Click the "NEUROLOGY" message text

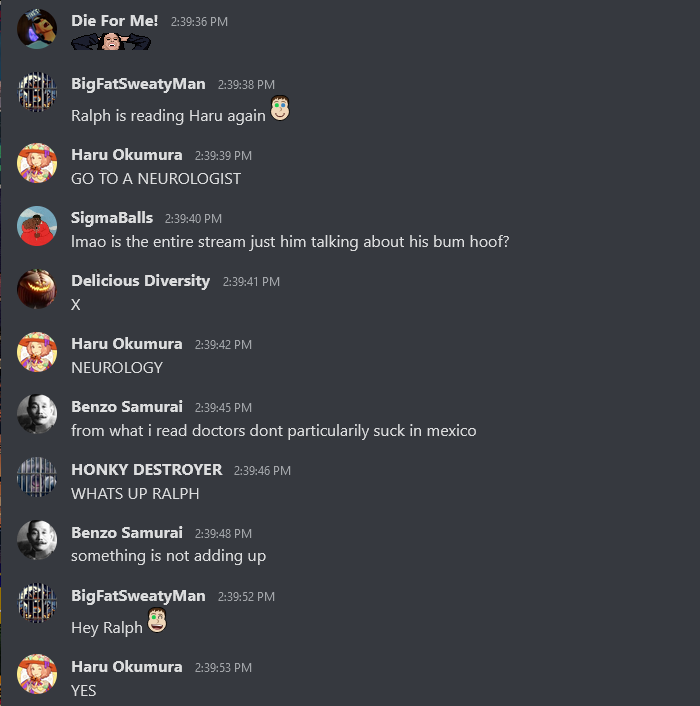[117, 368]
